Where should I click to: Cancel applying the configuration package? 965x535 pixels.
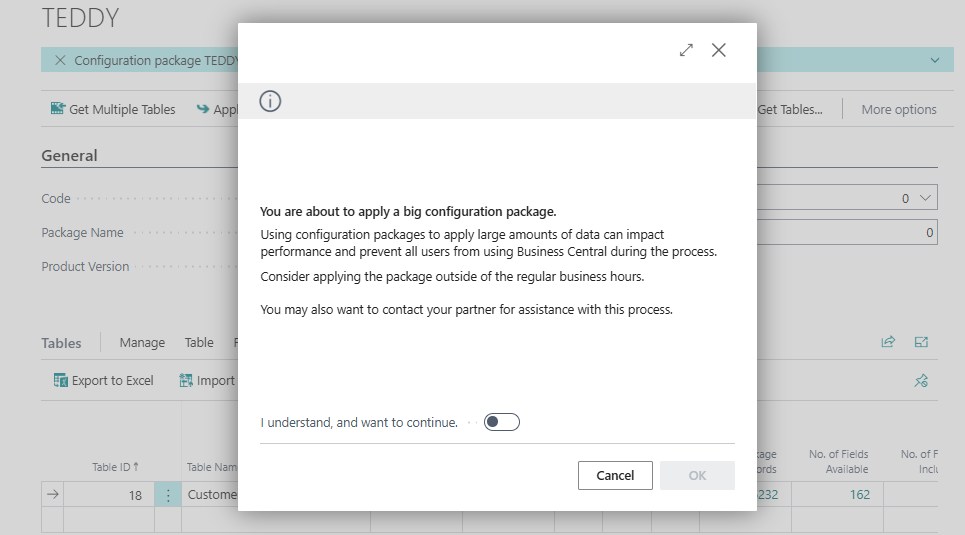click(x=615, y=475)
